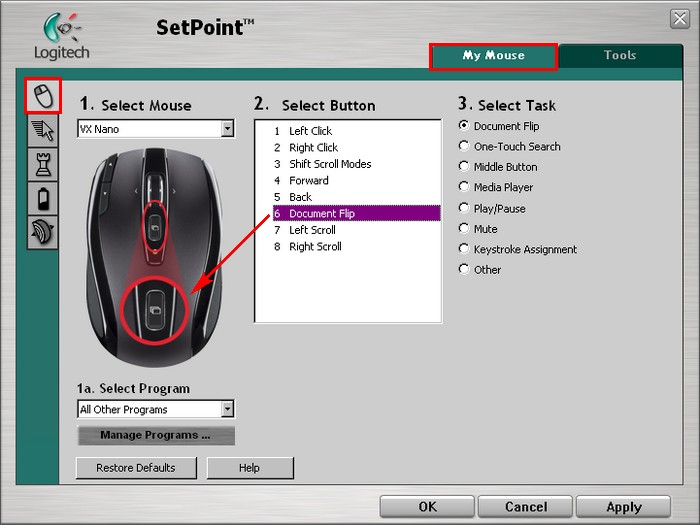Confirm with the OK button
The width and height of the screenshot is (700, 525).
pos(427,507)
